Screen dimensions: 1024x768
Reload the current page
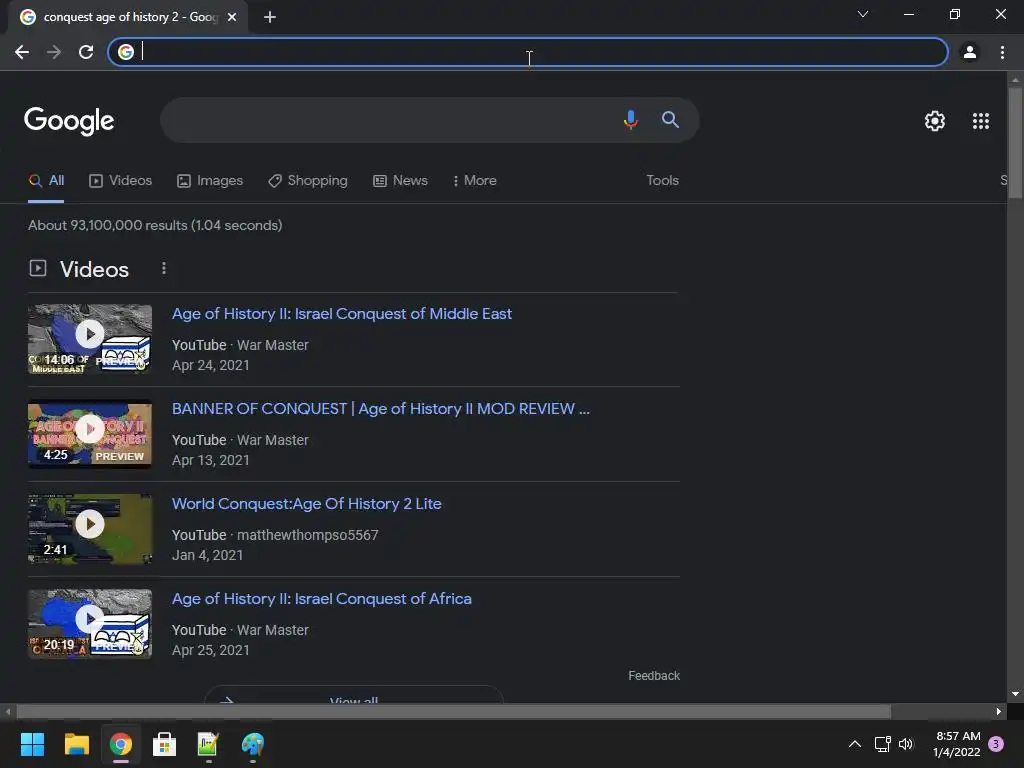pyautogui.click(x=86, y=52)
